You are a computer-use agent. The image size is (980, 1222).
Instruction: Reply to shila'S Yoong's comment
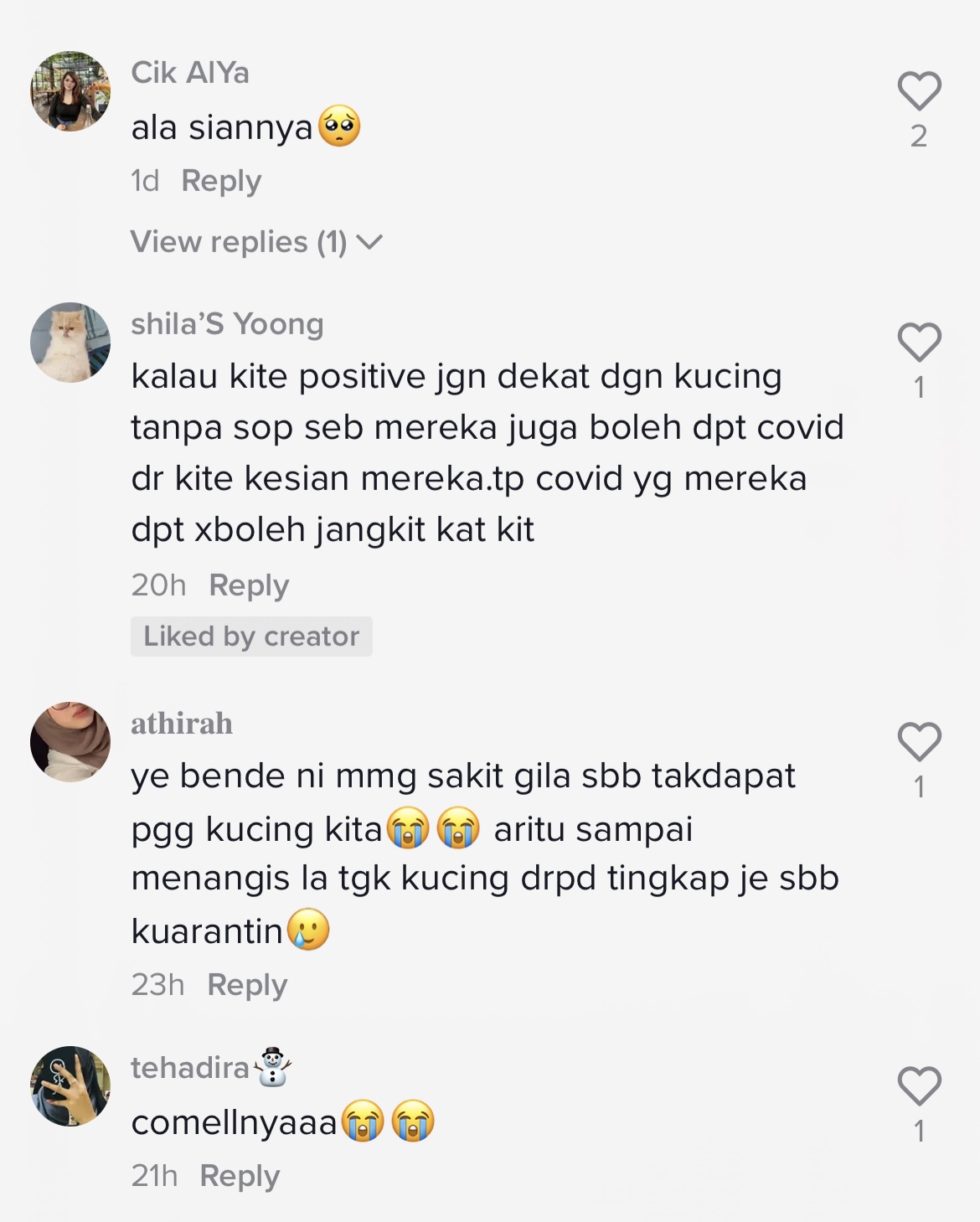click(x=249, y=585)
